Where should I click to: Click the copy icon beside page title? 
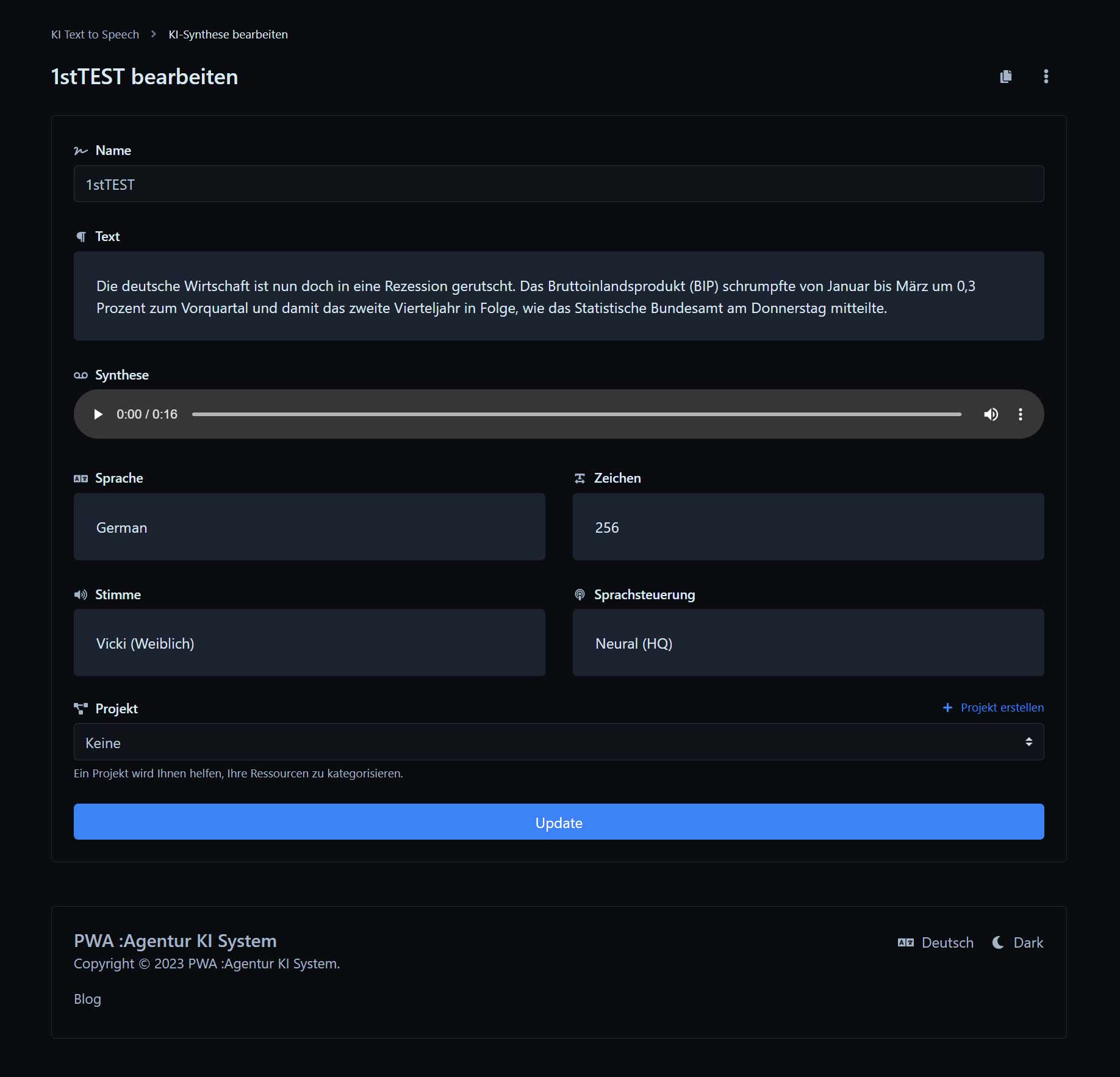(x=1006, y=76)
